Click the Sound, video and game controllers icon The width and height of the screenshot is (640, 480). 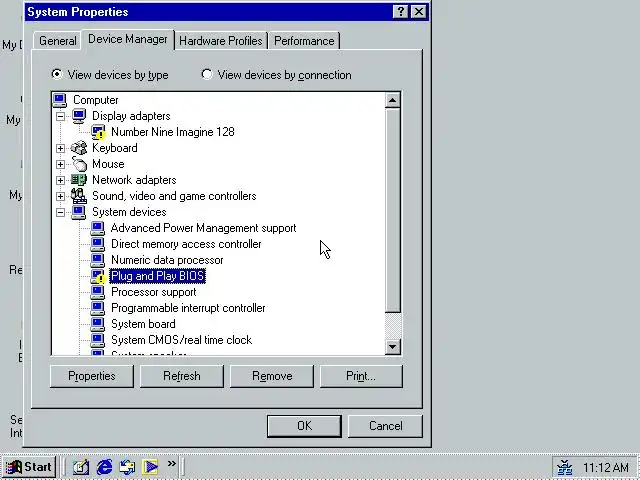tap(79, 196)
